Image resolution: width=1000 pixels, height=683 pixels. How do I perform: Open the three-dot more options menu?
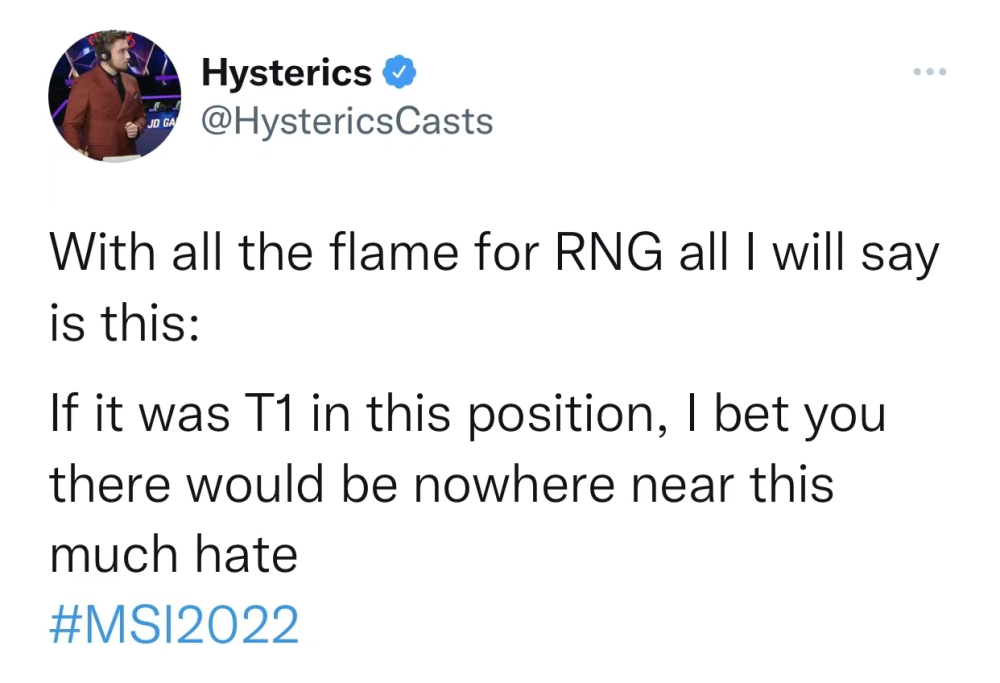929,72
